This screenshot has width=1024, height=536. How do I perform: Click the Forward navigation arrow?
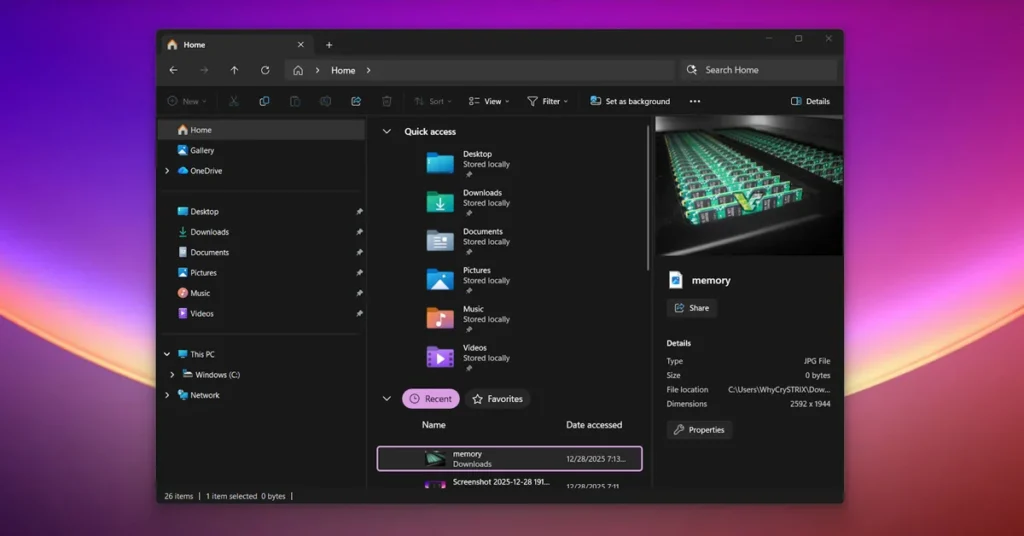click(x=204, y=71)
